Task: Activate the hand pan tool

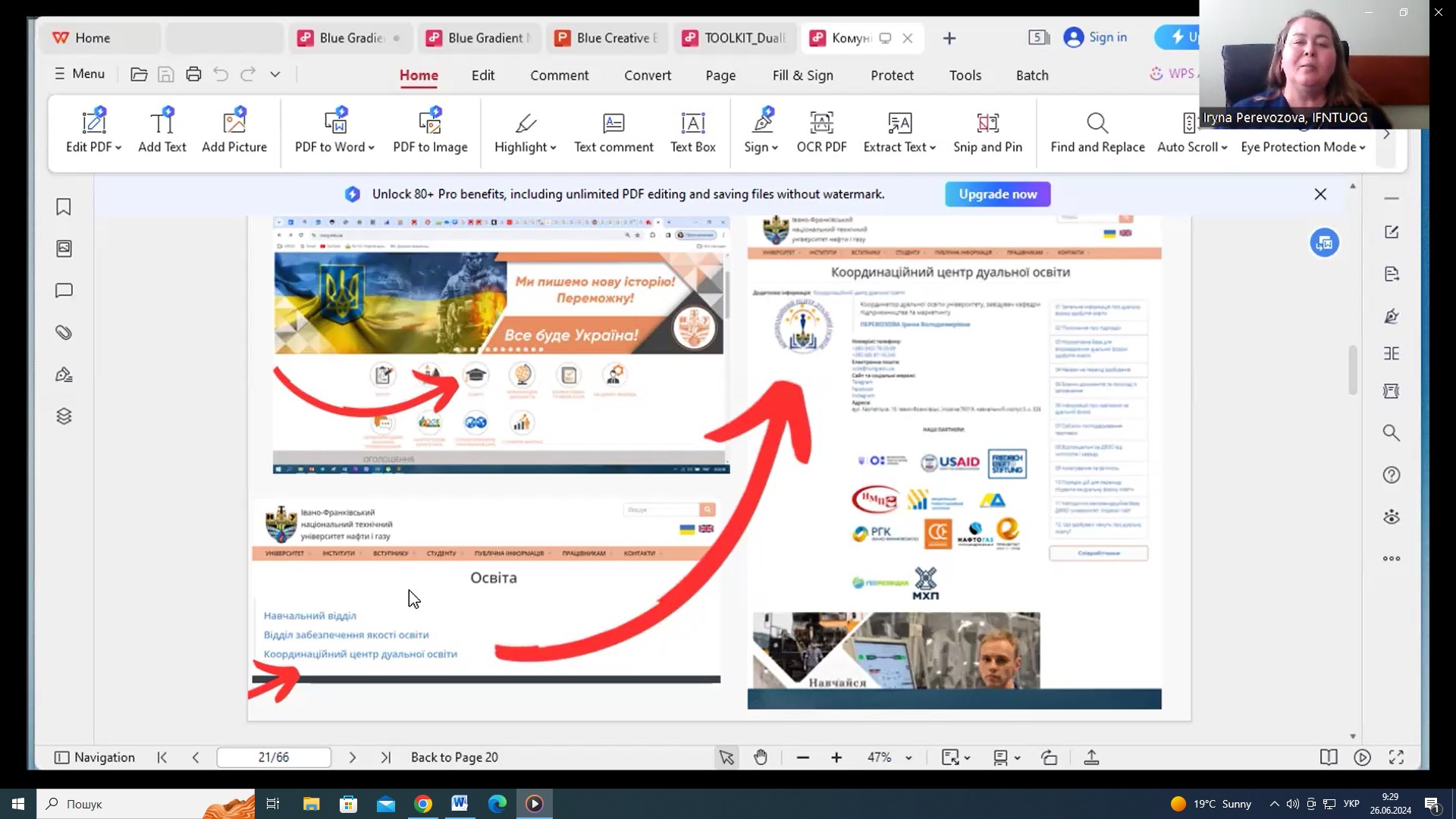Action: pyautogui.click(x=761, y=757)
